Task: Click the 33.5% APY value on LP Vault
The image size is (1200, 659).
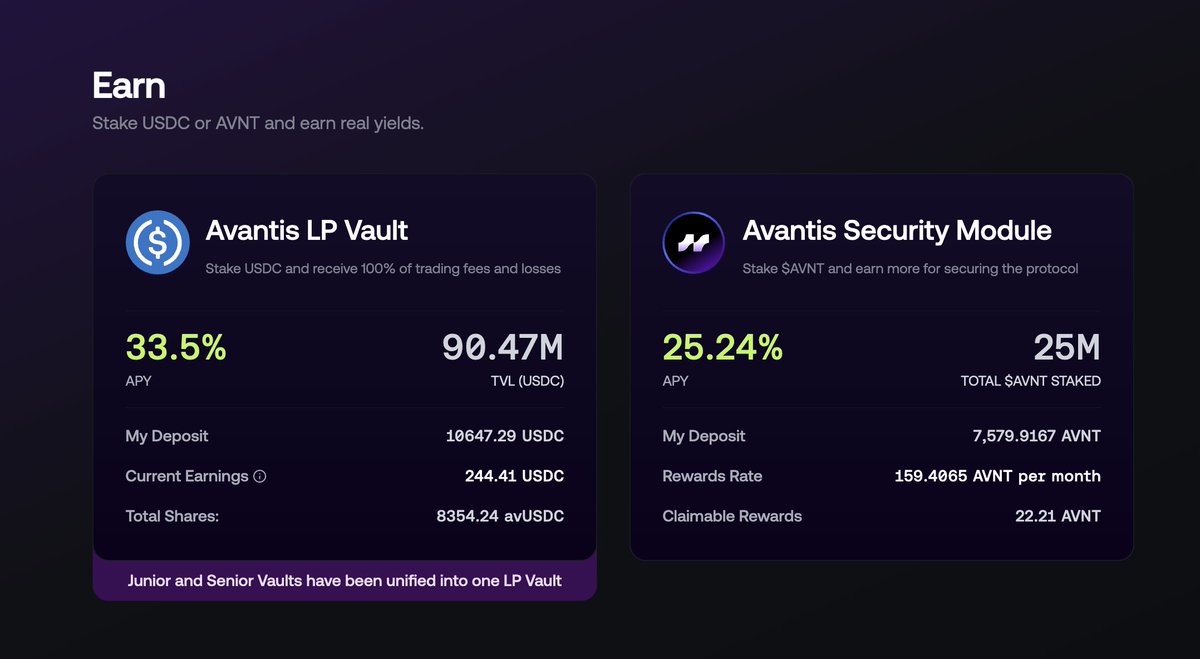Action: coord(175,347)
